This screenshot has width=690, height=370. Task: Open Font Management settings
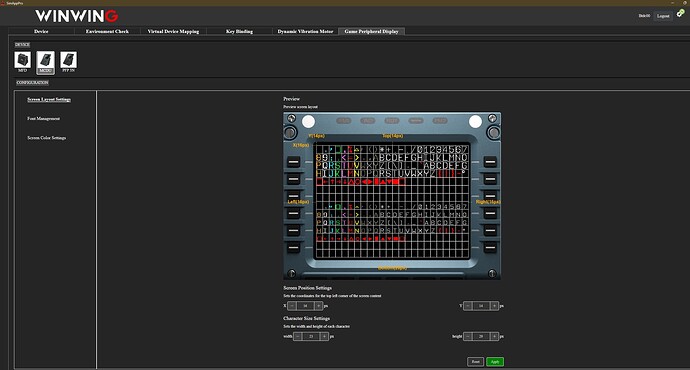coord(44,118)
